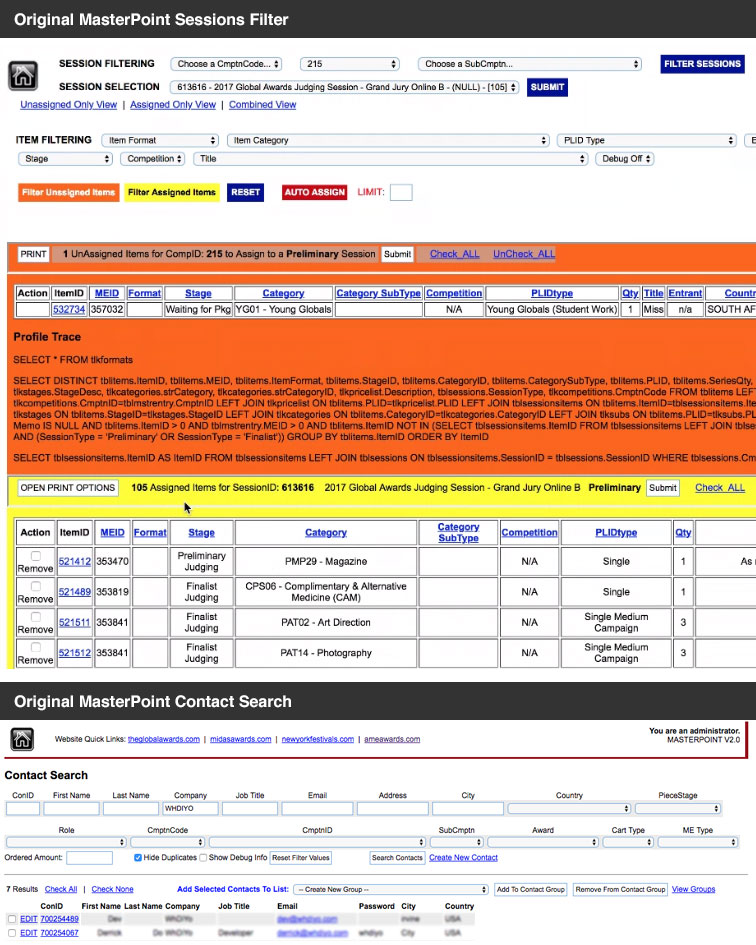Viewport: 756px width, 945px height.
Task: Click the home icon in Contact Search
Action: tap(22, 739)
